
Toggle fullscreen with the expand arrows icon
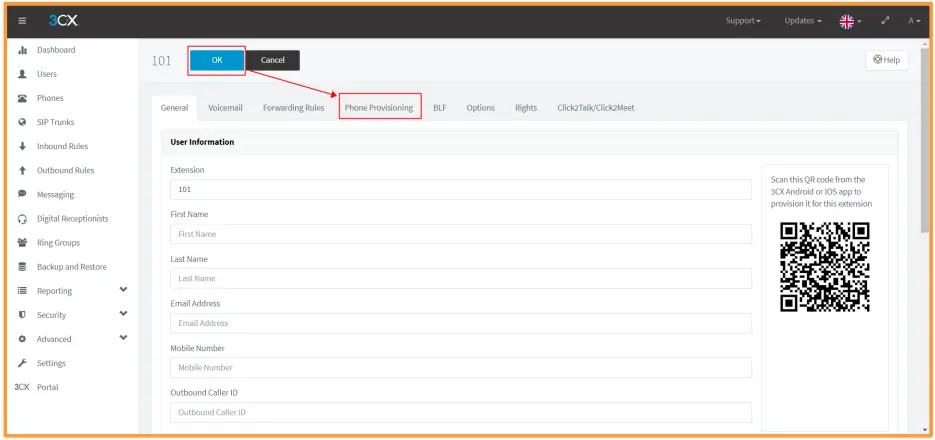[885, 21]
